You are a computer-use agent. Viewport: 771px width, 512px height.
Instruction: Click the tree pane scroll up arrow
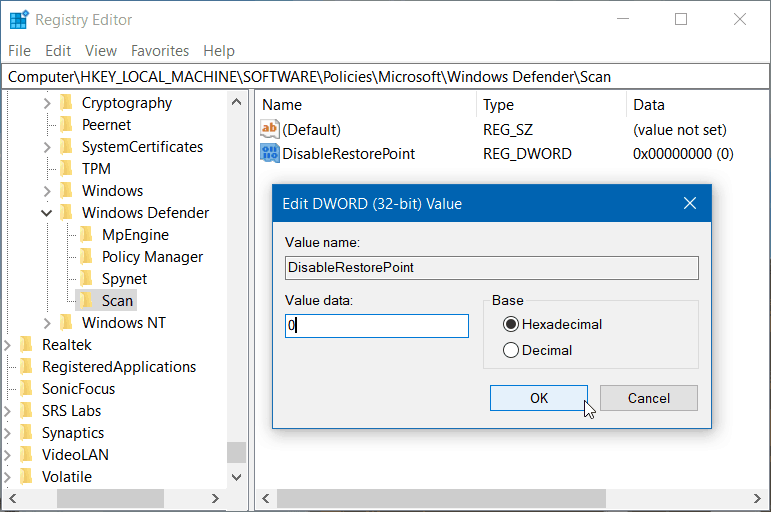point(237,102)
